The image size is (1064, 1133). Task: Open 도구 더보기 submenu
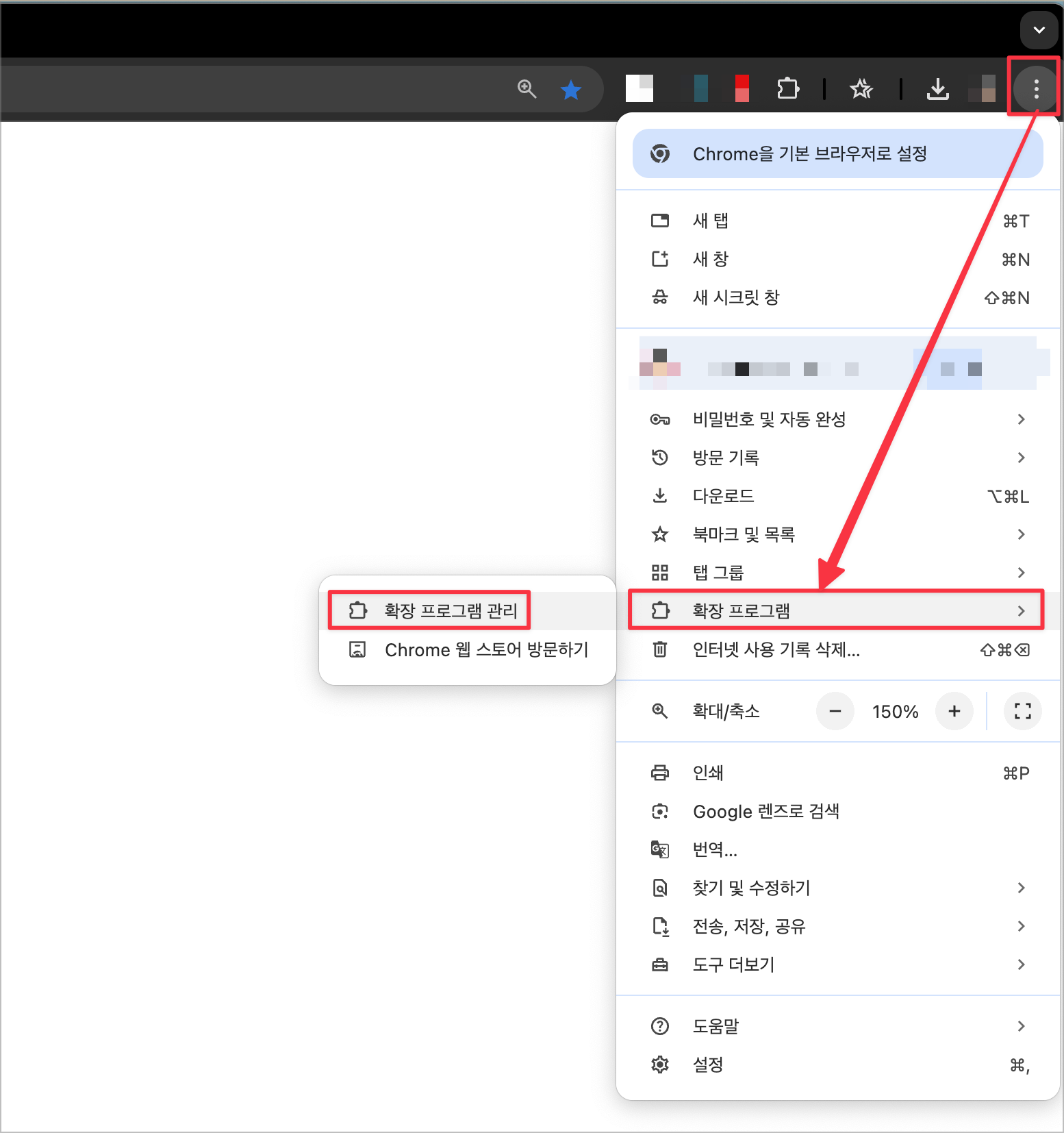[837, 964]
